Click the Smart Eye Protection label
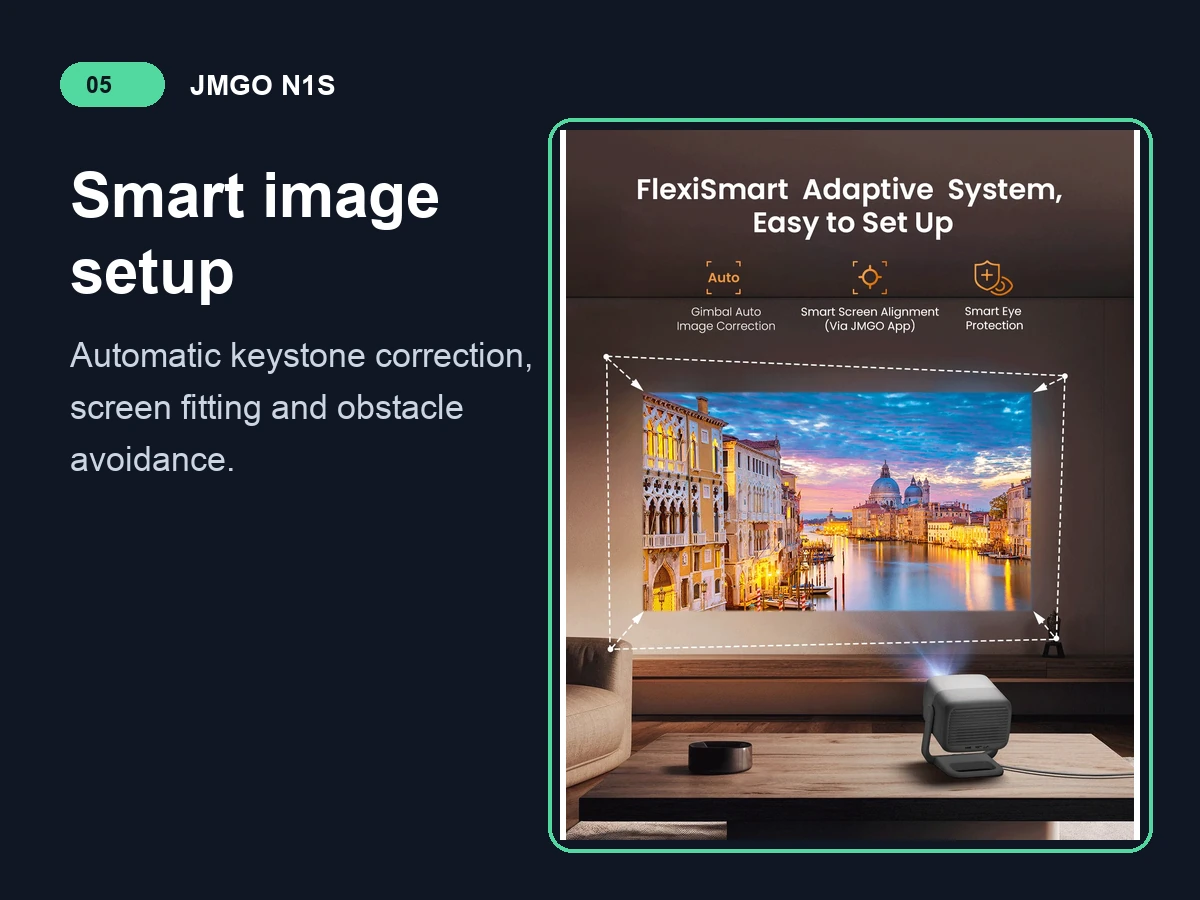Viewport: 1200px width, 900px height. coord(994,318)
